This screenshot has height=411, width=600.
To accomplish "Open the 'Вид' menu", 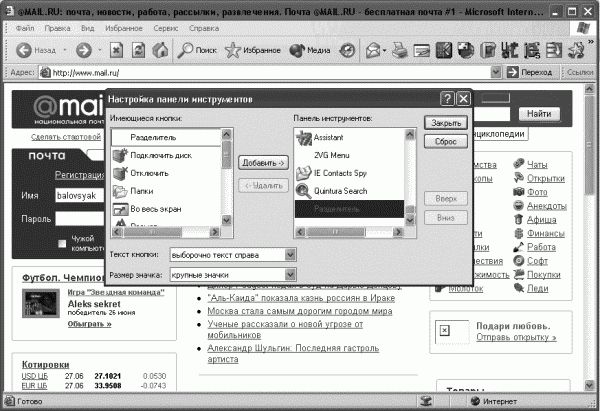I will (x=88, y=28).
